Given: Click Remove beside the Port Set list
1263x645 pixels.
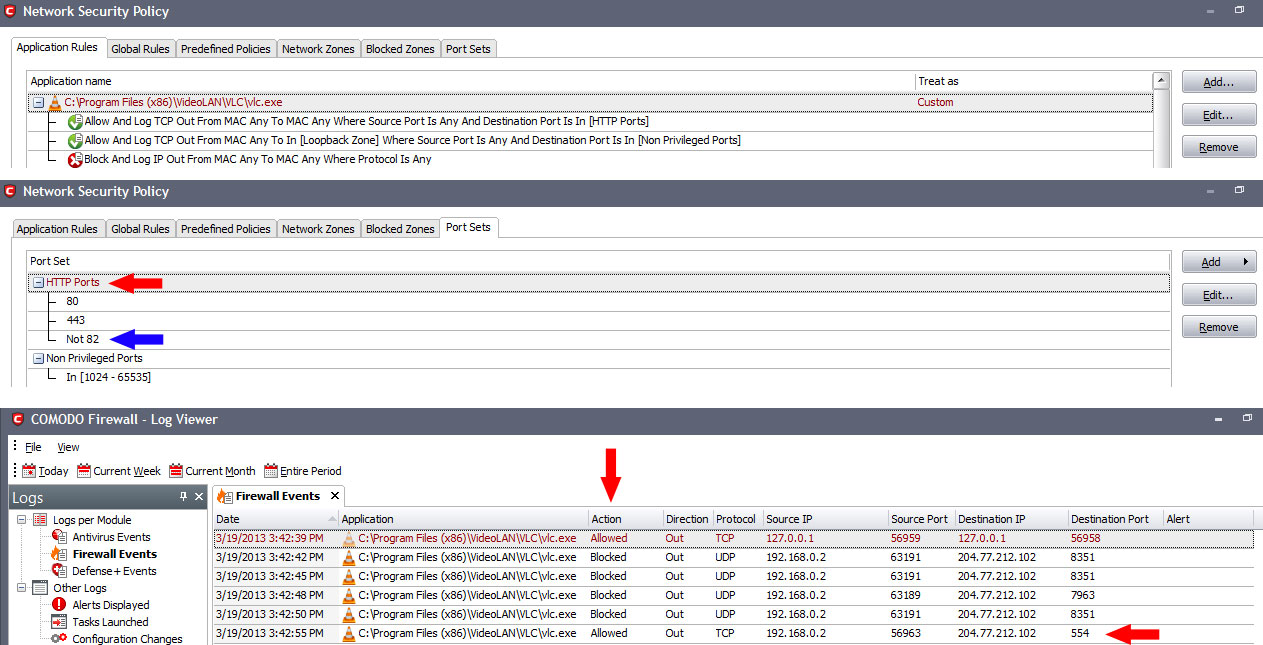Looking at the screenshot, I should point(1217,327).
